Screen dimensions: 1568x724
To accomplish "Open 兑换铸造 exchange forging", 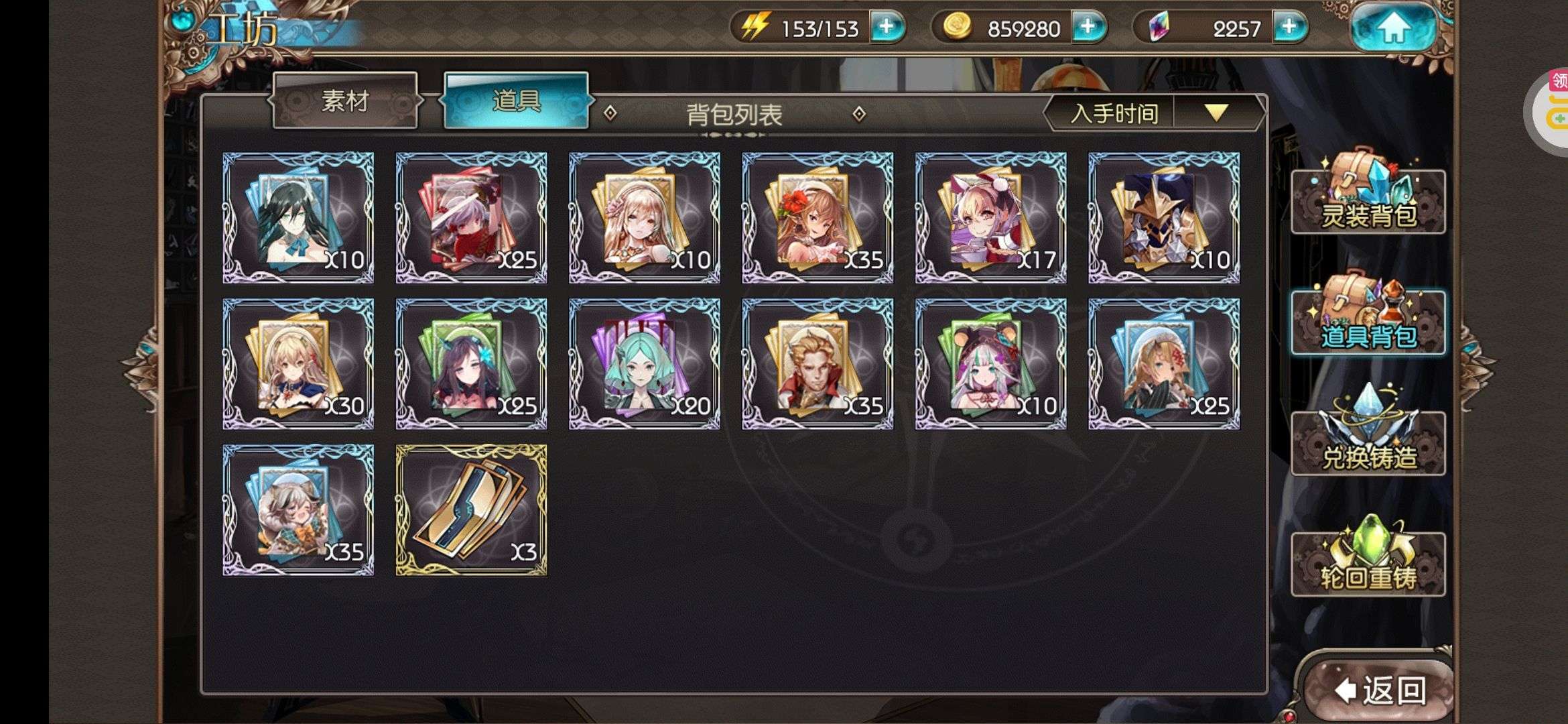I will pos(1368,432).
